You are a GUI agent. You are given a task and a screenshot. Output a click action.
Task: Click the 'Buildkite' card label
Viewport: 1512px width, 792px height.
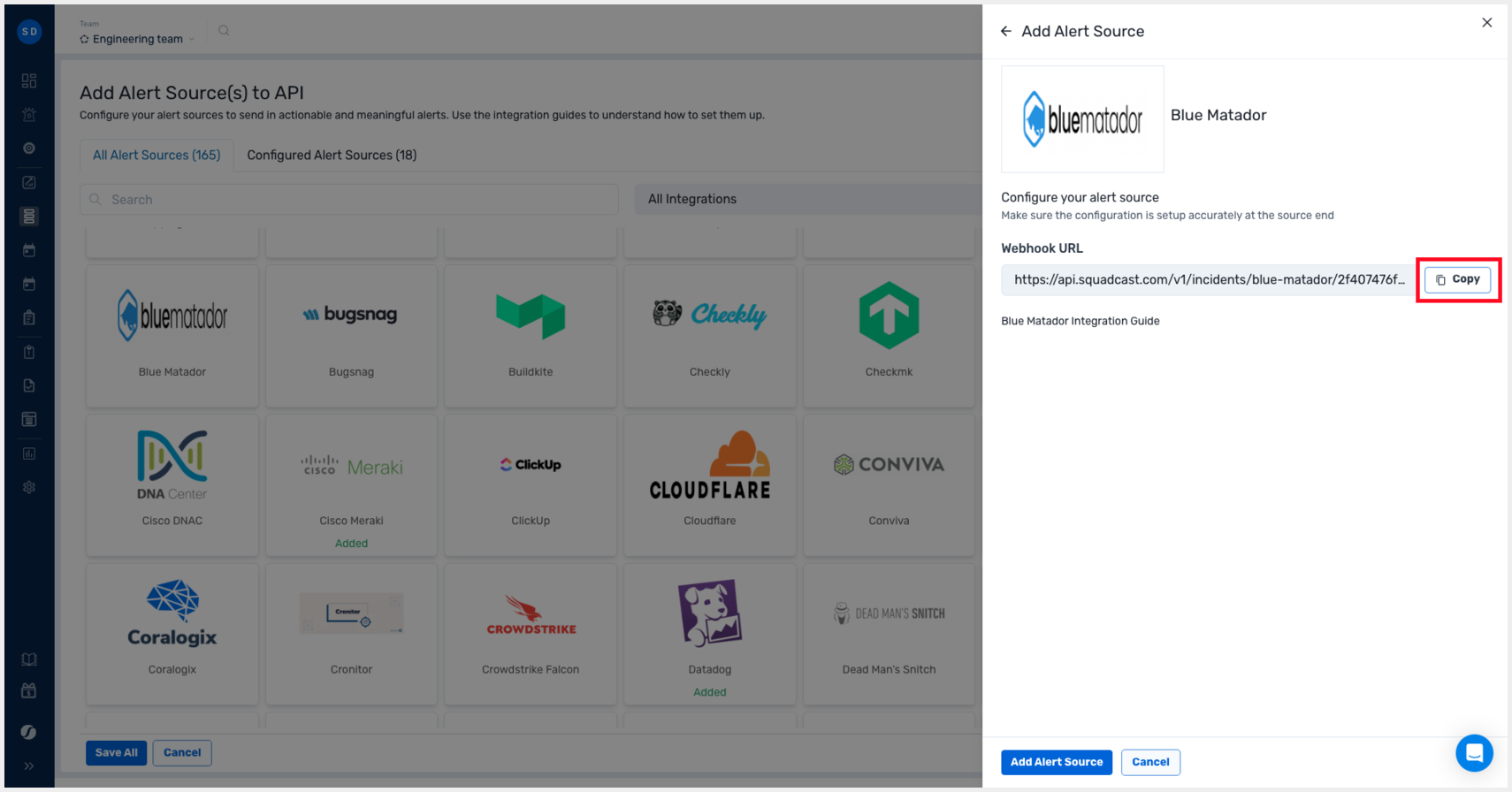tap(531, 372)
